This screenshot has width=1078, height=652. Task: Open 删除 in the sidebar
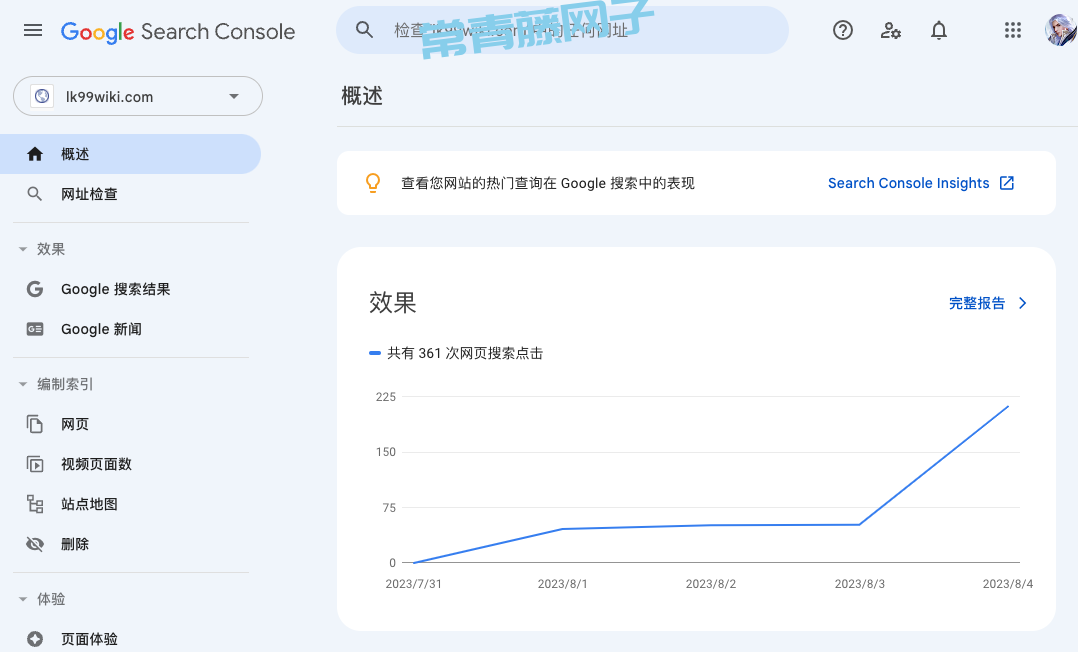[x=131, y=544]
